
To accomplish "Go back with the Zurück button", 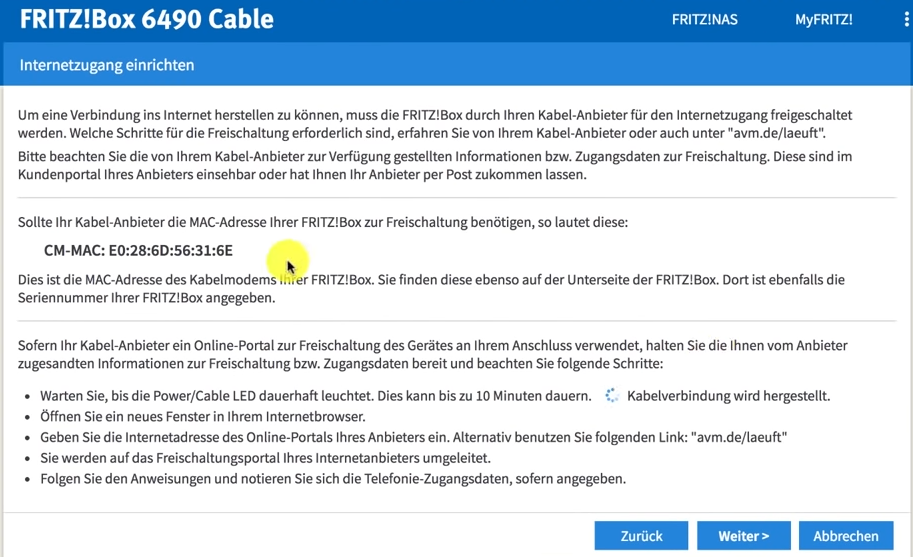I will pos(641,536).
